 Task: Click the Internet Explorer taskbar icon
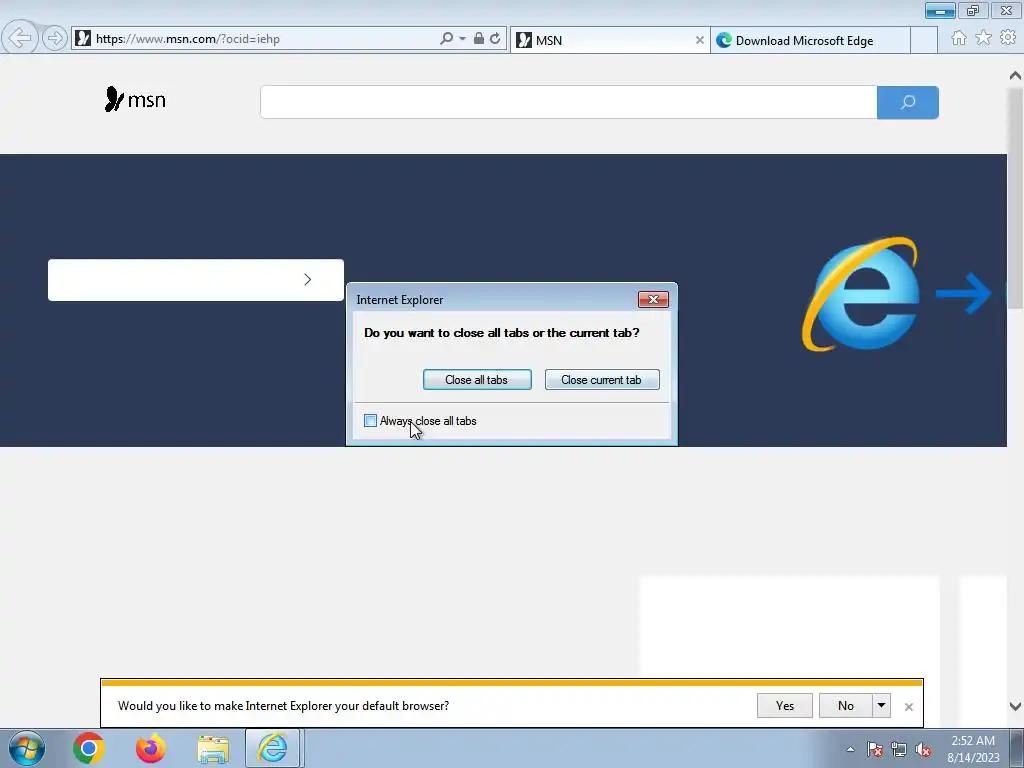point(272,748)
